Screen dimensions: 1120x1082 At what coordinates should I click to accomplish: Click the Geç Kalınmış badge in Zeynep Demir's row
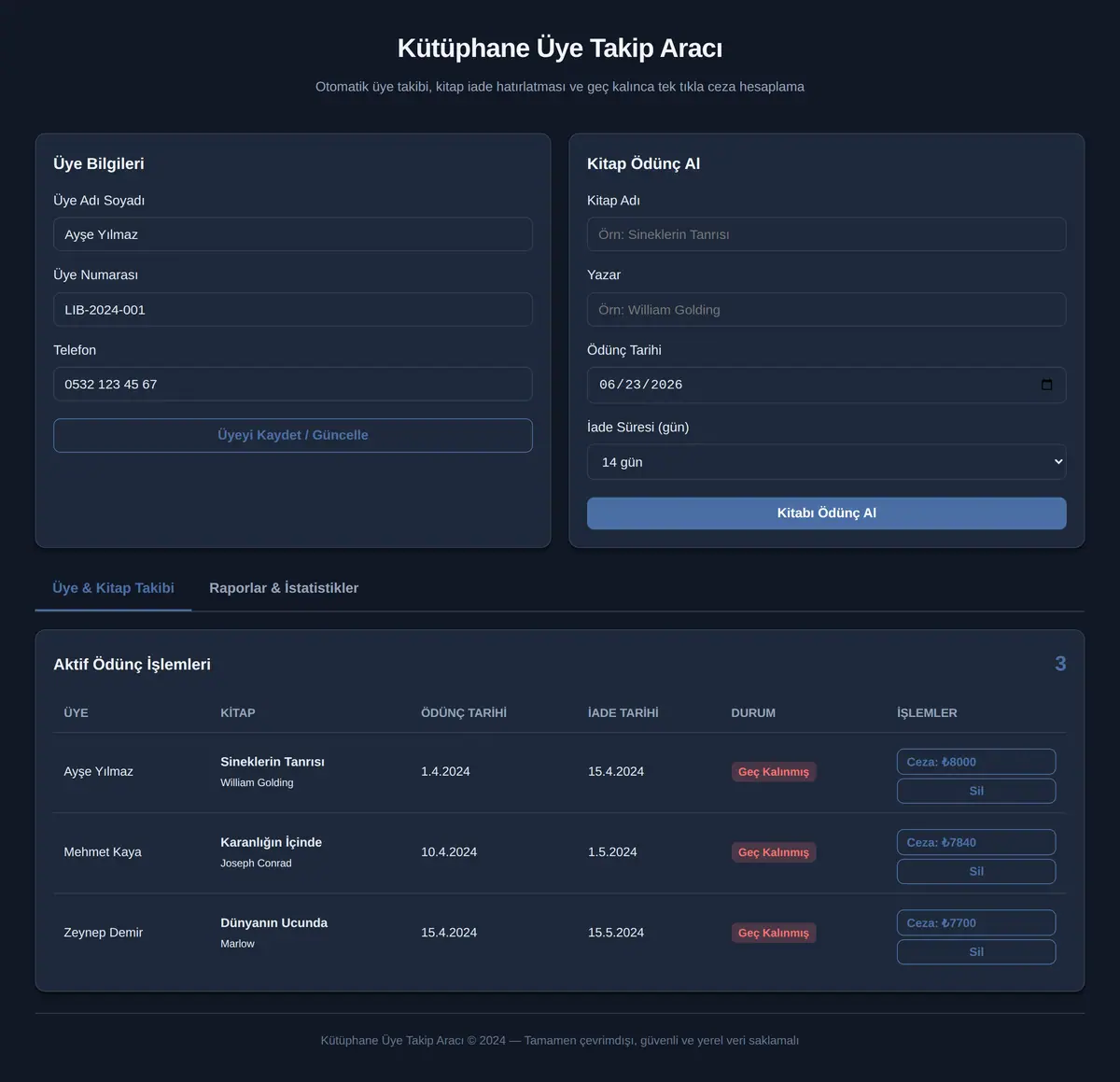774,933
